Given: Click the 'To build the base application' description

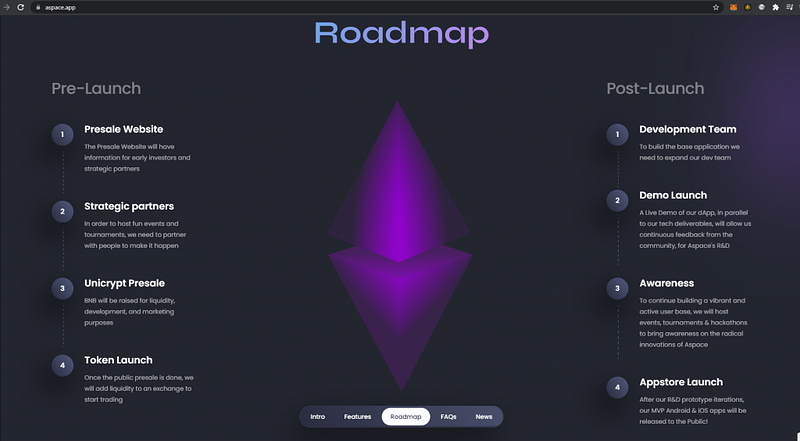Looking at the screenshot, I should coord(689,152).
